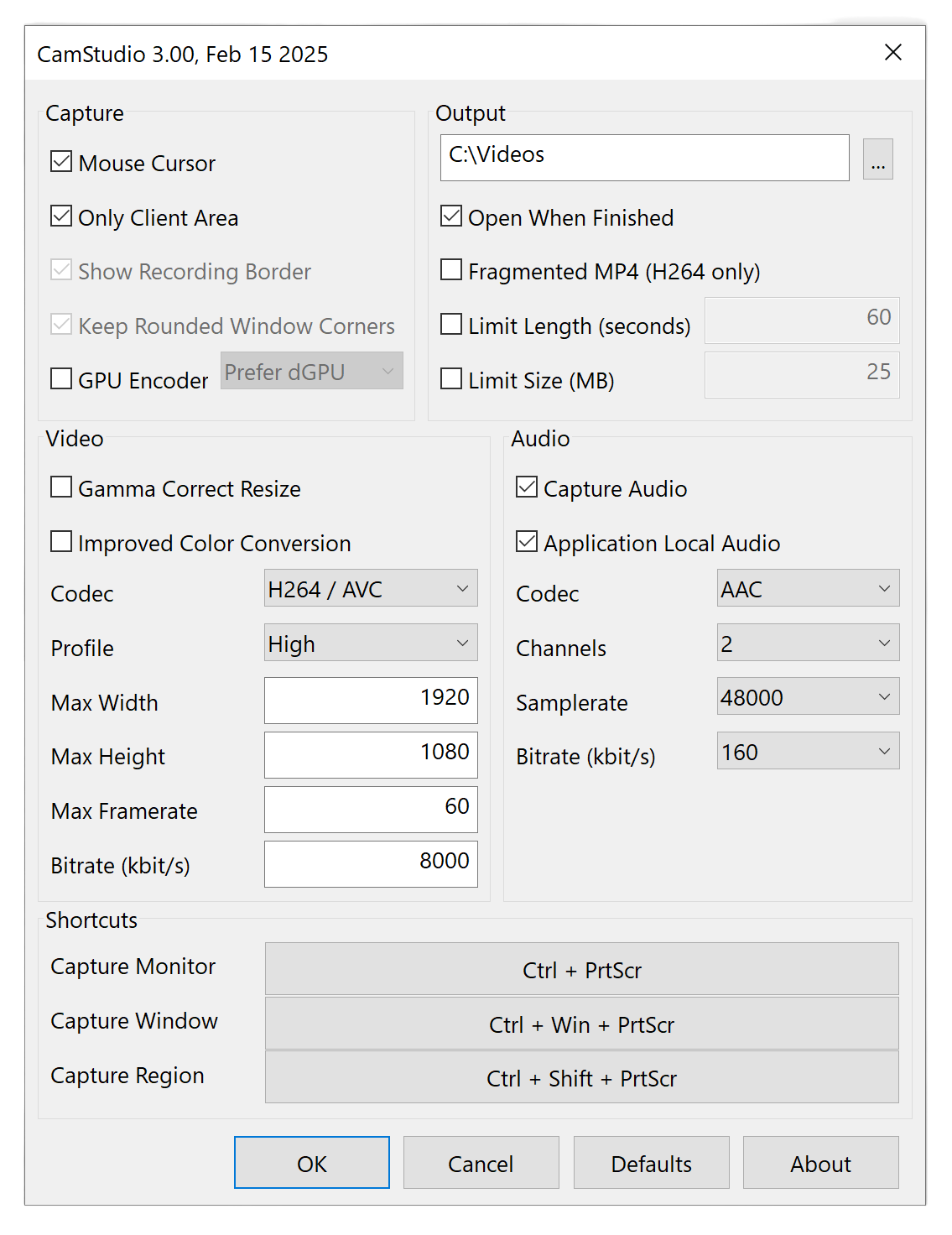The width and height of the screenshot is (952, 1235).
Task: Check the Limit Length (seconds) box
Action: [x=451, y=325]
